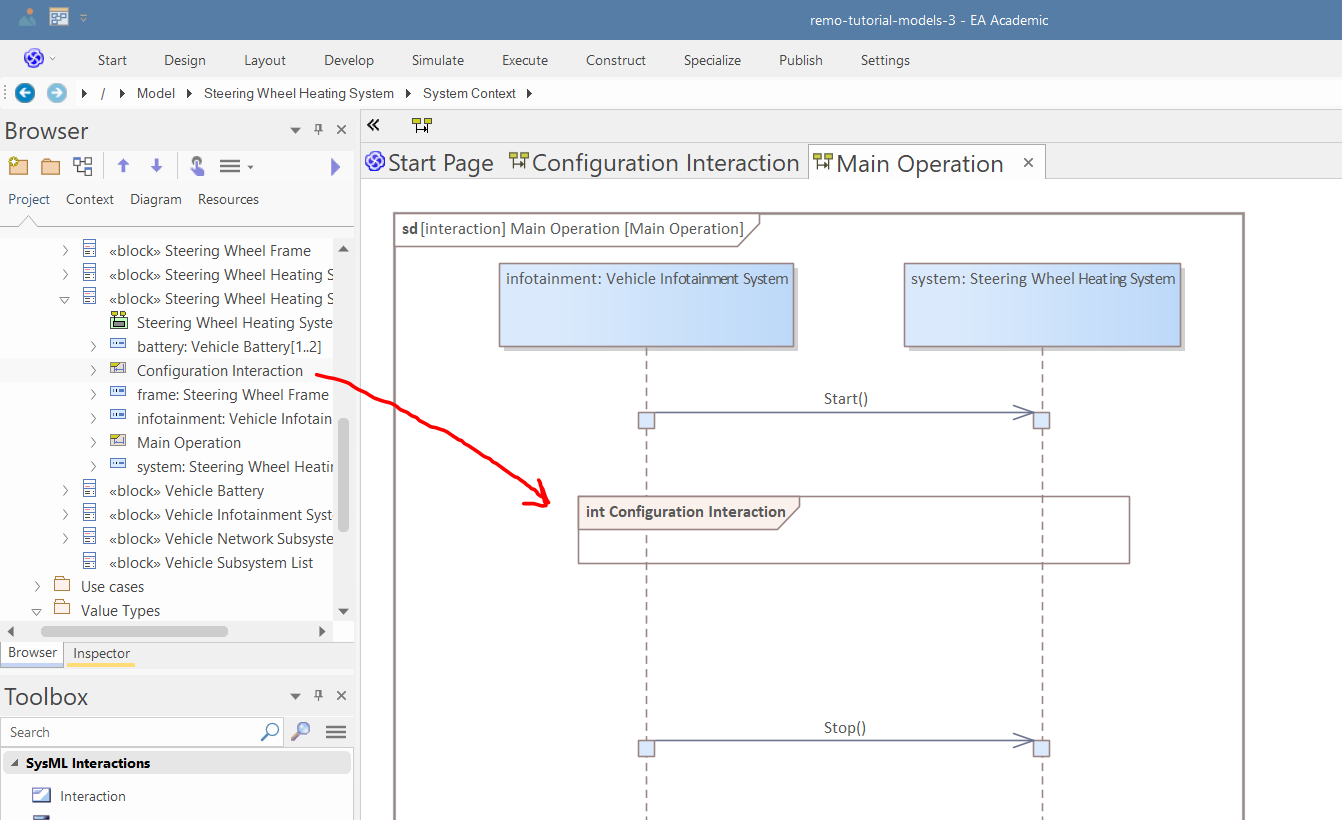The image size is (1342, 820).
Task: Click the blue back navigation arrow
Action: 25,93
